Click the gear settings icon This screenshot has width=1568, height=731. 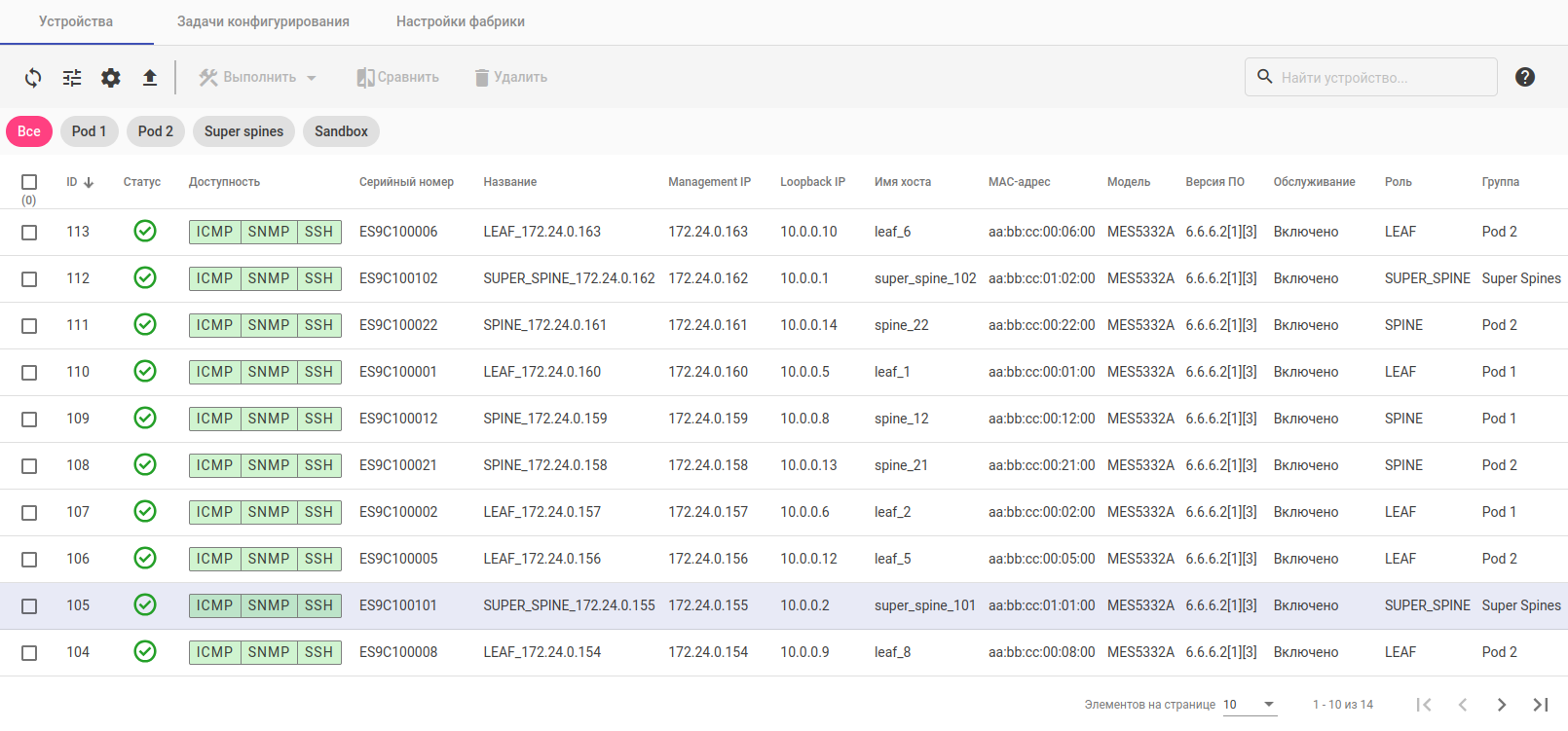point(111,78)
